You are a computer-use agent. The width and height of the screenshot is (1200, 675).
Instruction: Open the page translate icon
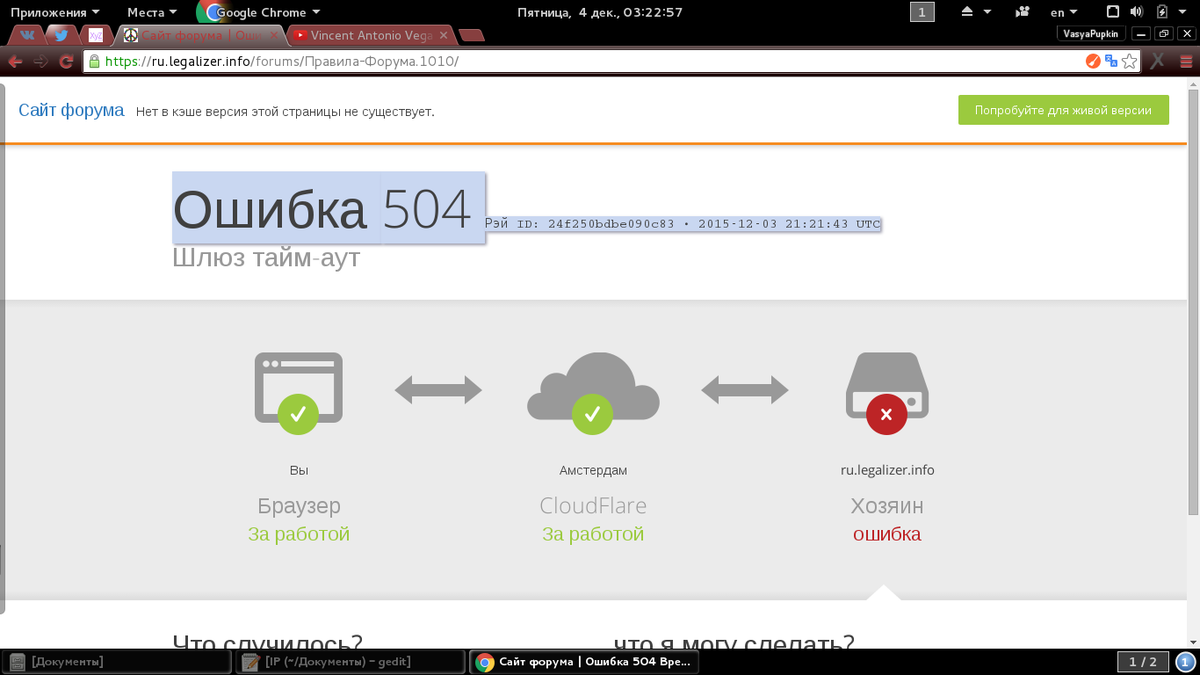pyautogui.click(x=1110, y=61)
